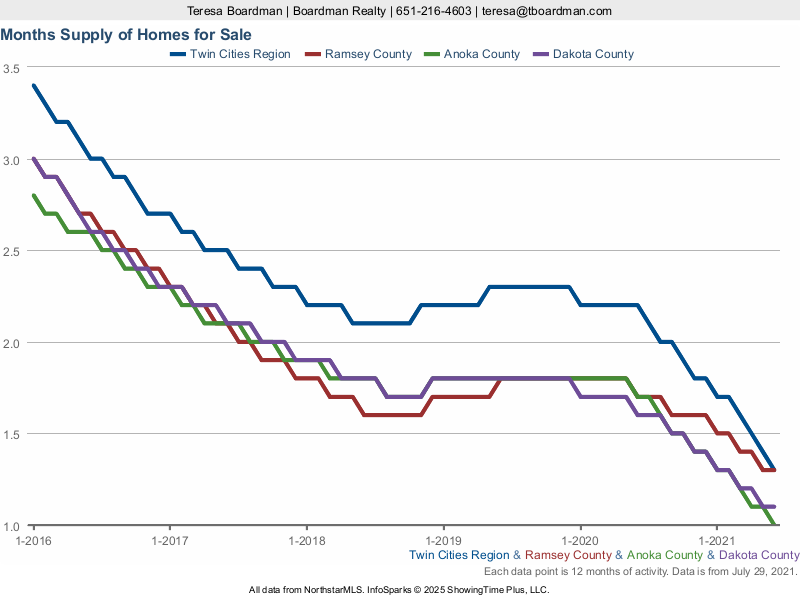Screen dimensions: 800x600
Task: Click Anoka County in the bottom-right caption
Action: [665, 555]
